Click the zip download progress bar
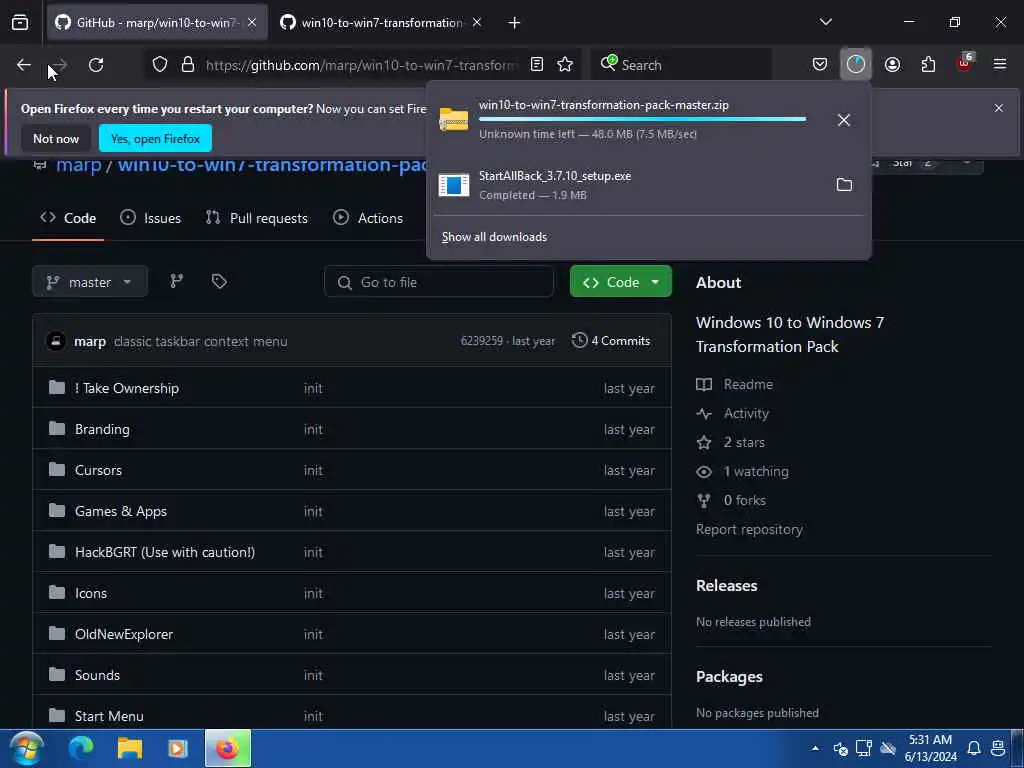Screen dimensions: 1024x768 642,120
